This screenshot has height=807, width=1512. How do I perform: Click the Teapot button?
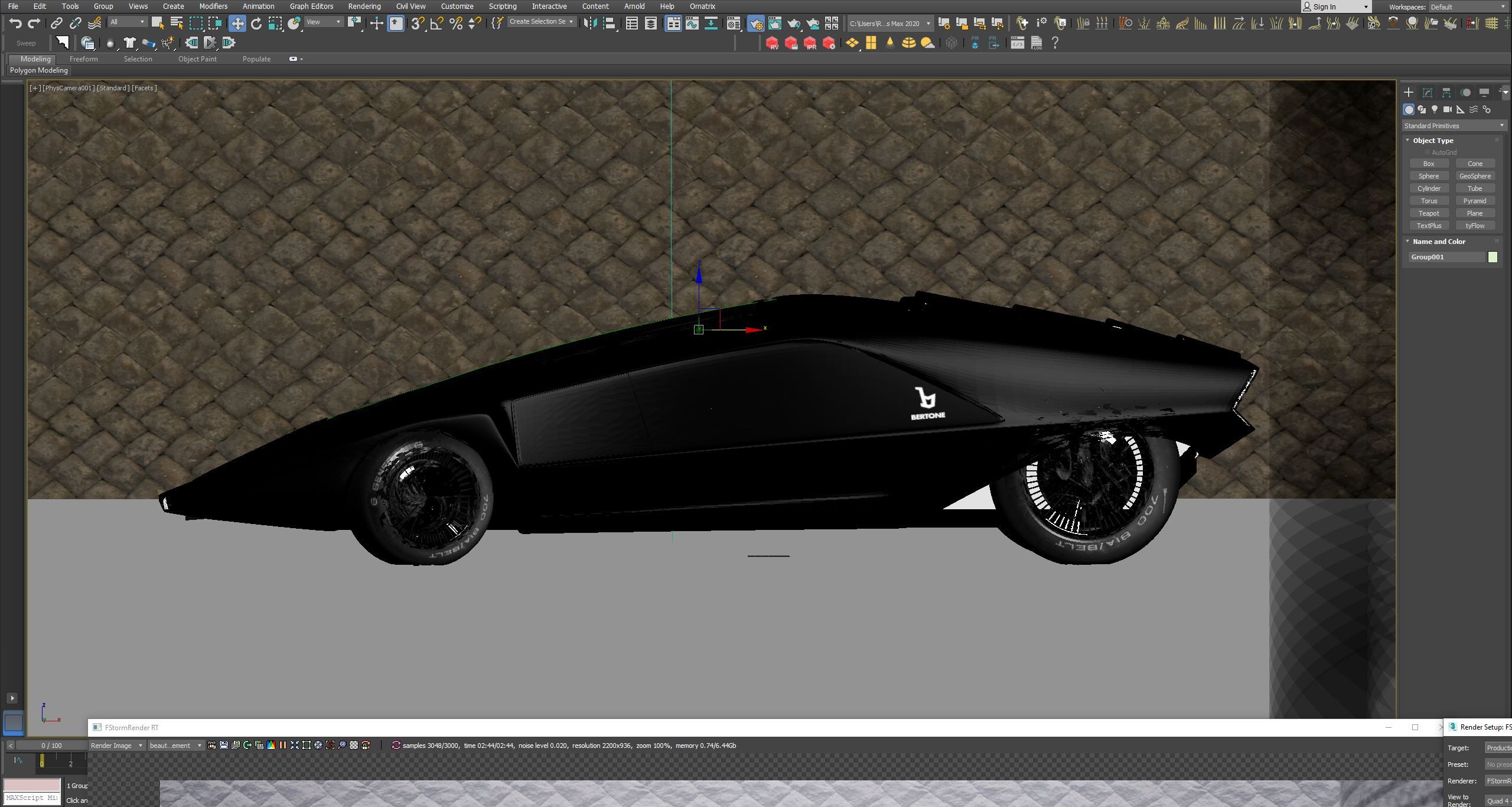pos(1429,213)
